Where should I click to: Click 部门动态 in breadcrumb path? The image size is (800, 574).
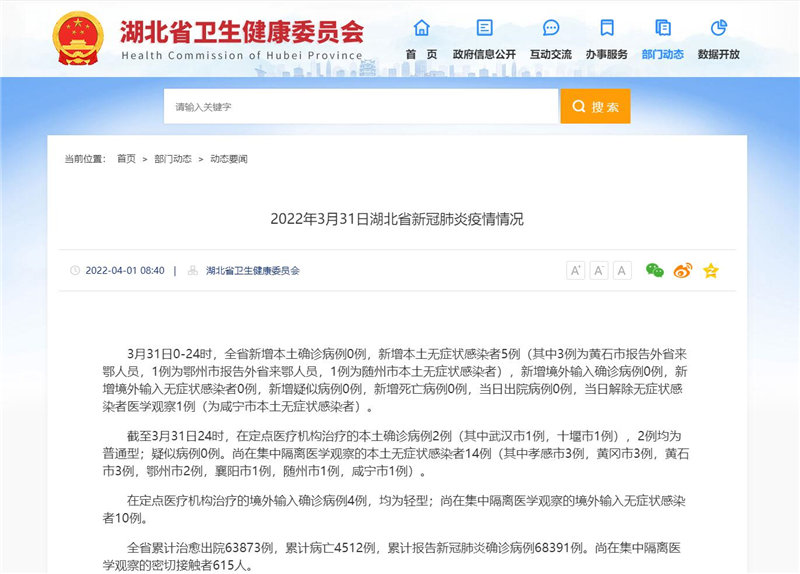pos(173,159)
